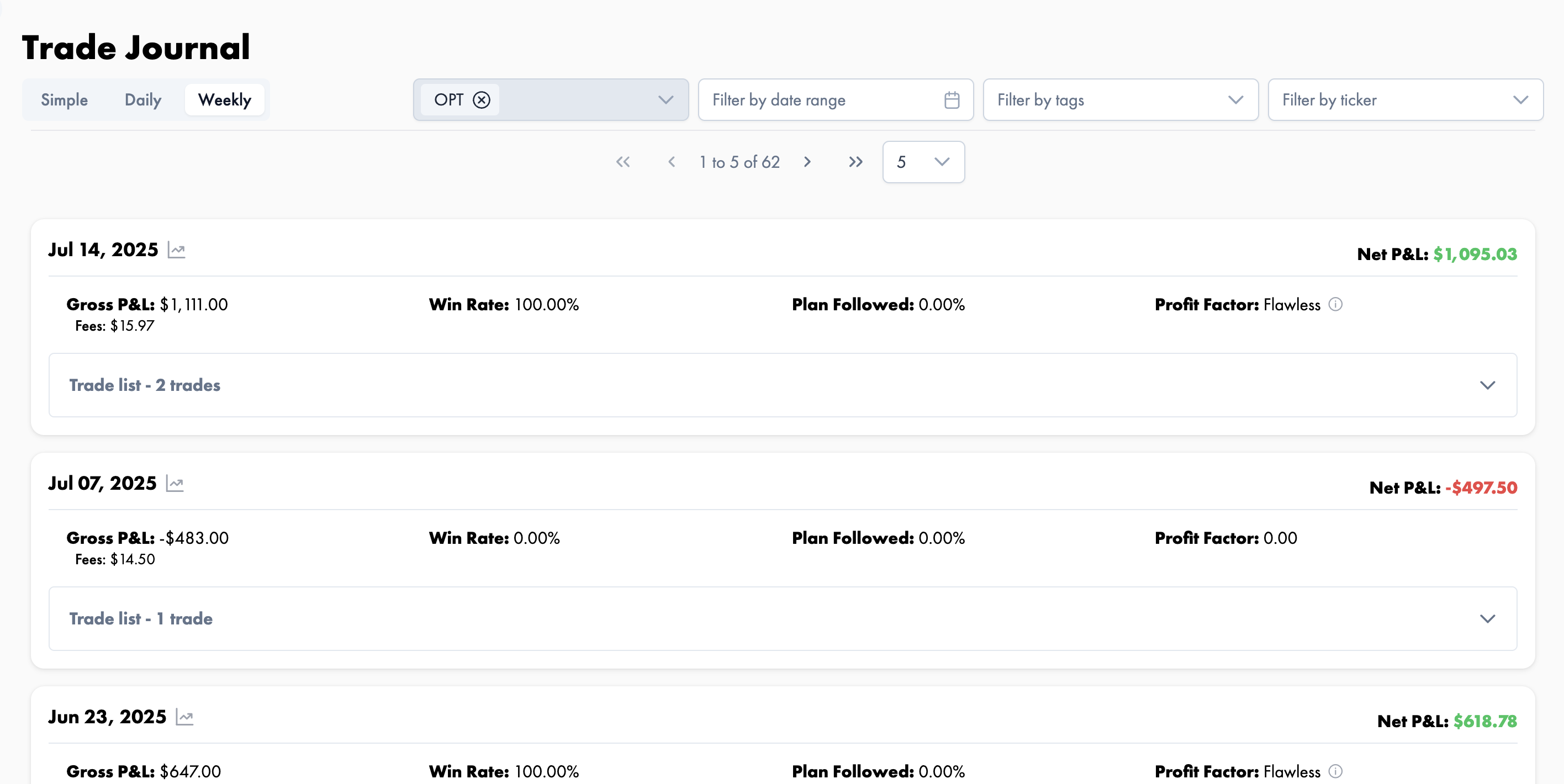Image resolution: width=1564 pixels, height=784 pixels.
Task: Click chevron on Jul 14 trade list
Action: pyautogui.click(x=1487, y=385)
